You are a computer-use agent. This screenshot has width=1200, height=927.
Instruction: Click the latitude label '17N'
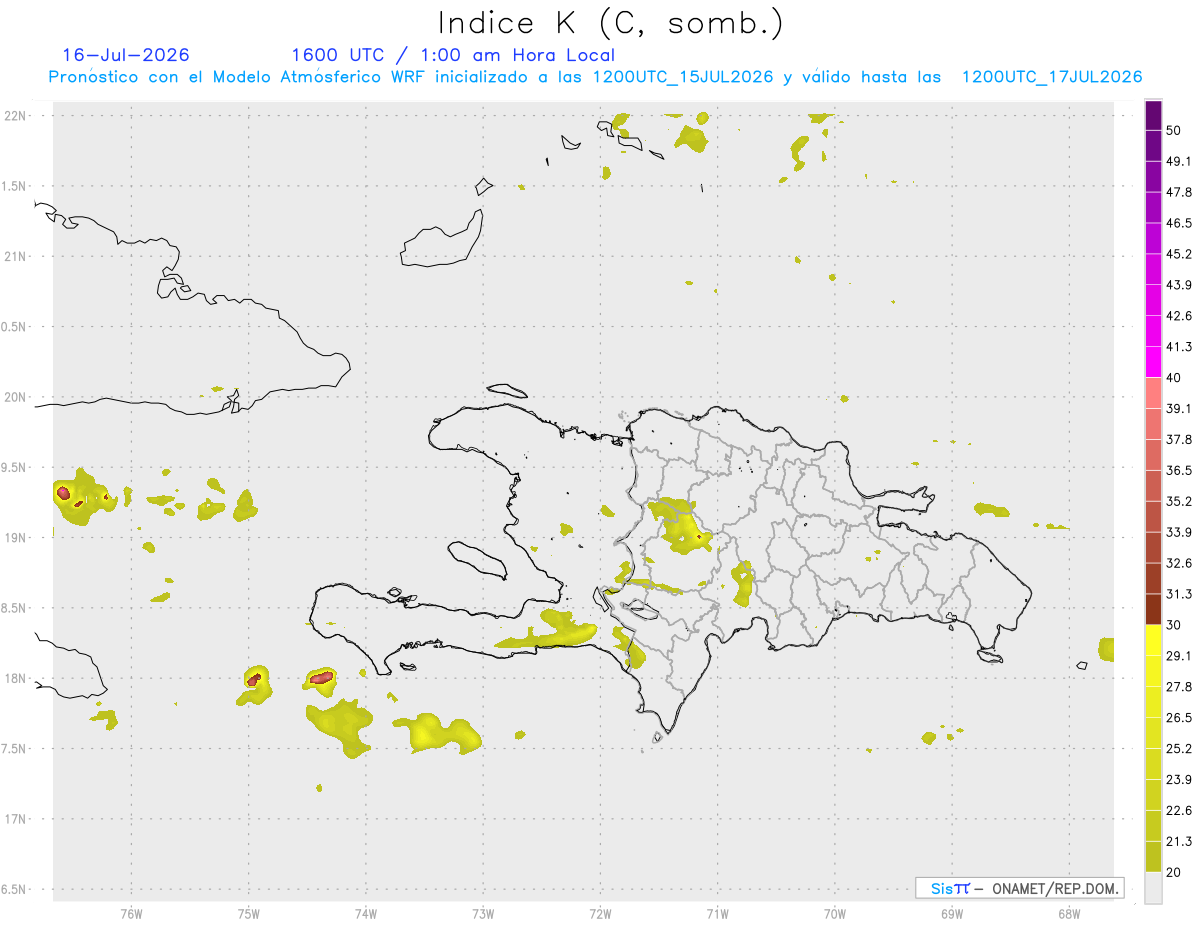click(x=14, y=819)
